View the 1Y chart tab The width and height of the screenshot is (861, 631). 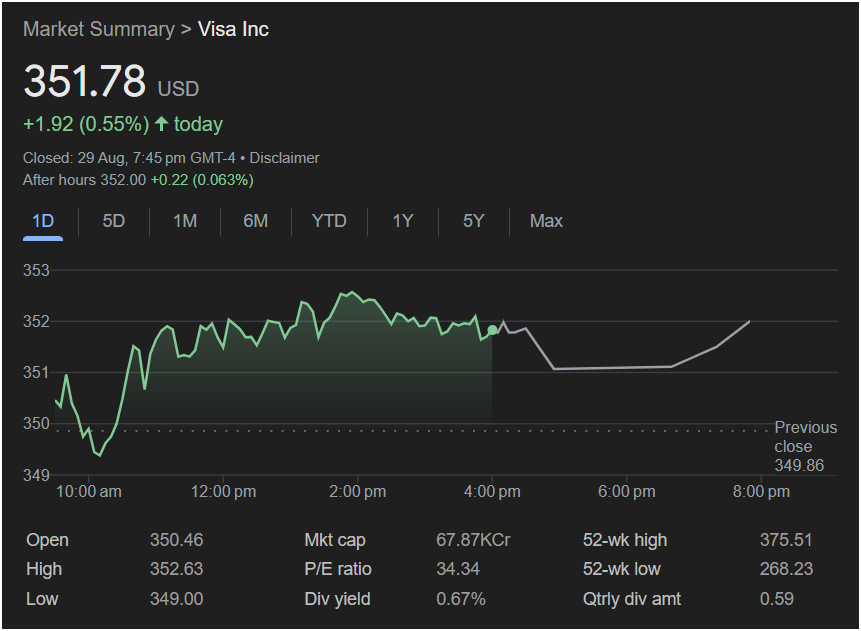(402, 221)
